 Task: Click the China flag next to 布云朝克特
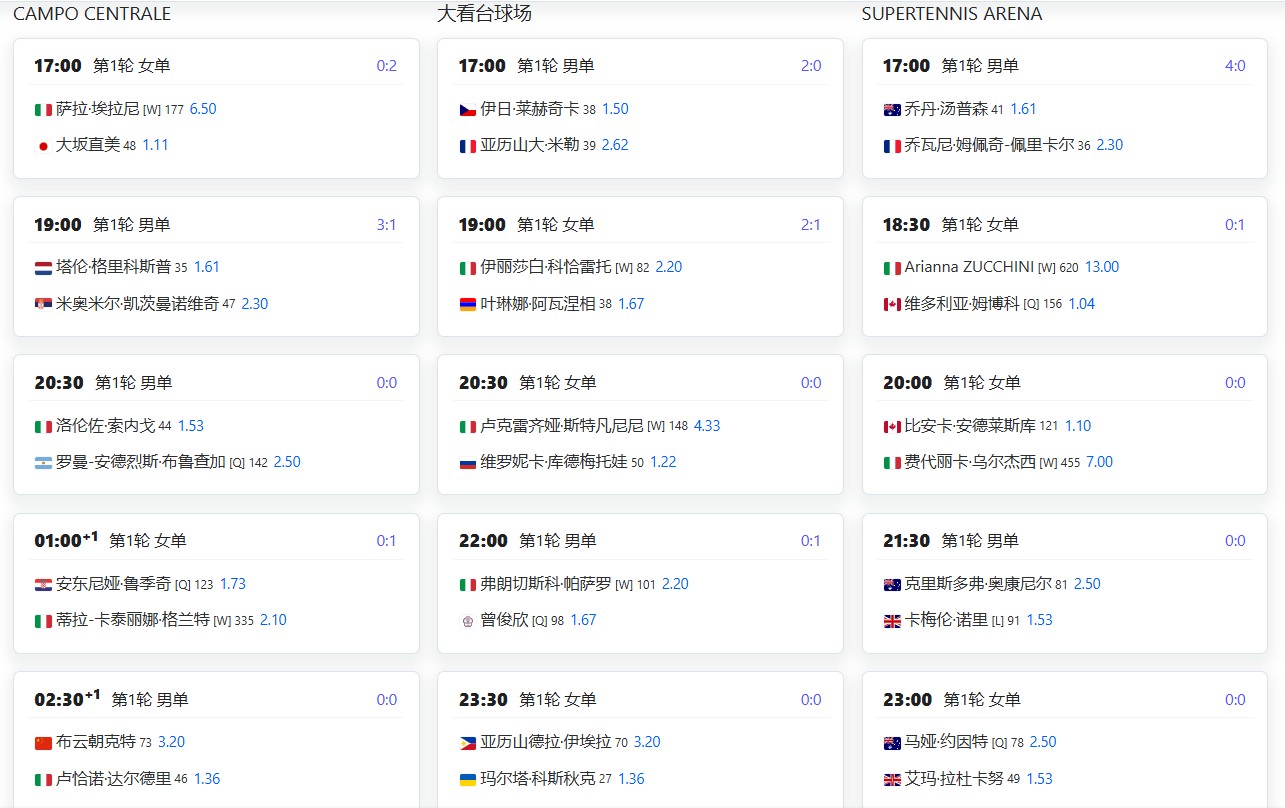[43, 743]
